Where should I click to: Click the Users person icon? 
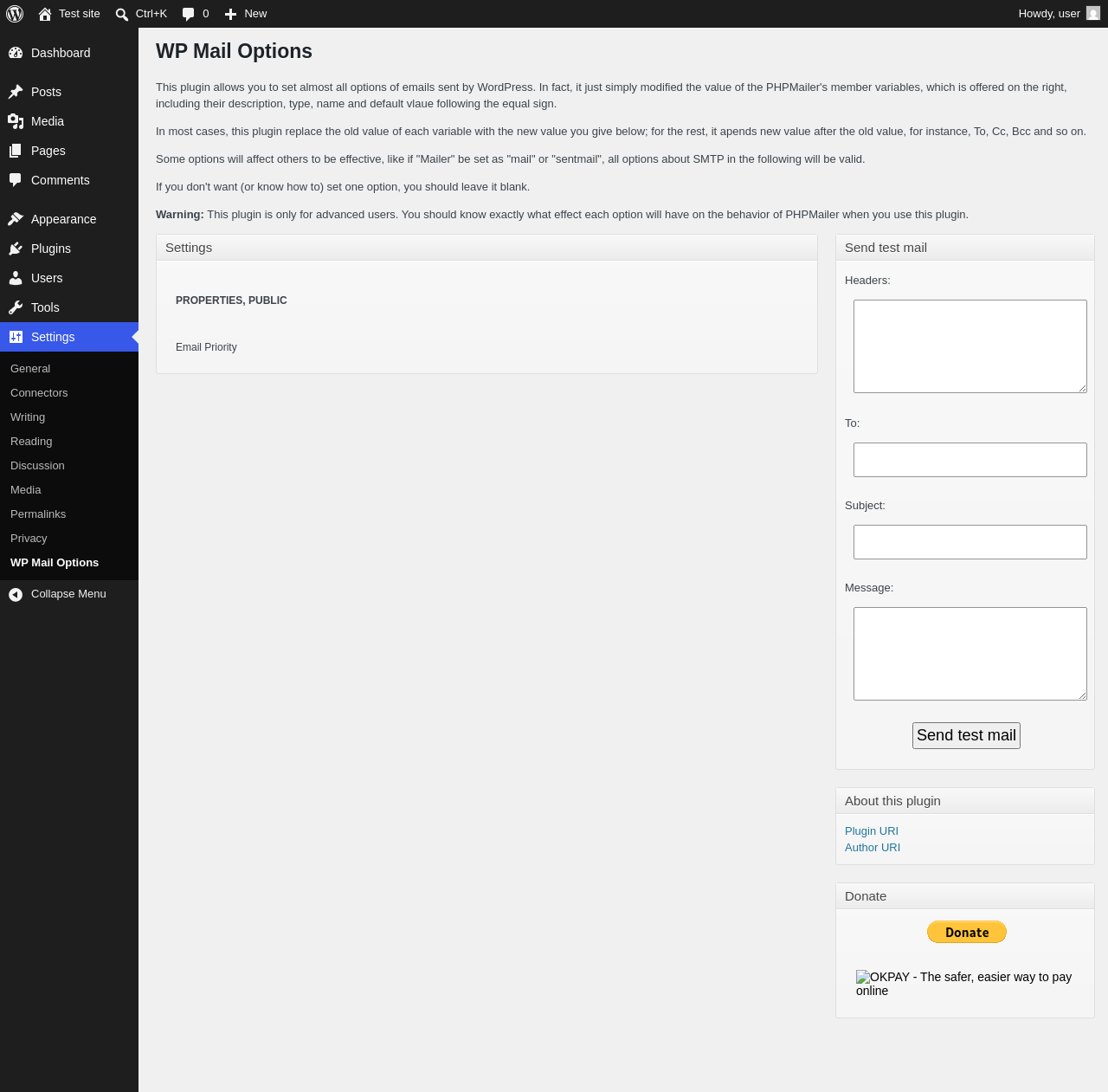(16, 278)
